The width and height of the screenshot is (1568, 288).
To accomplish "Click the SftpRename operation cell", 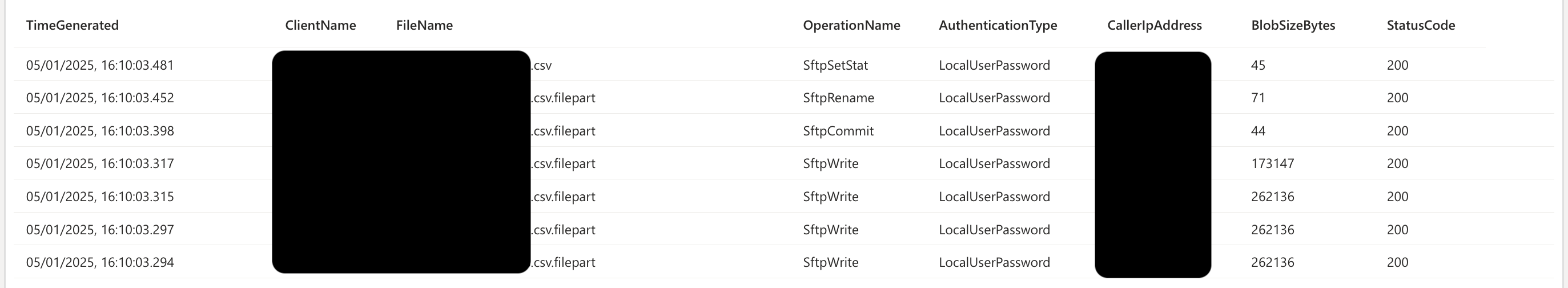I will tap(838, 98).
